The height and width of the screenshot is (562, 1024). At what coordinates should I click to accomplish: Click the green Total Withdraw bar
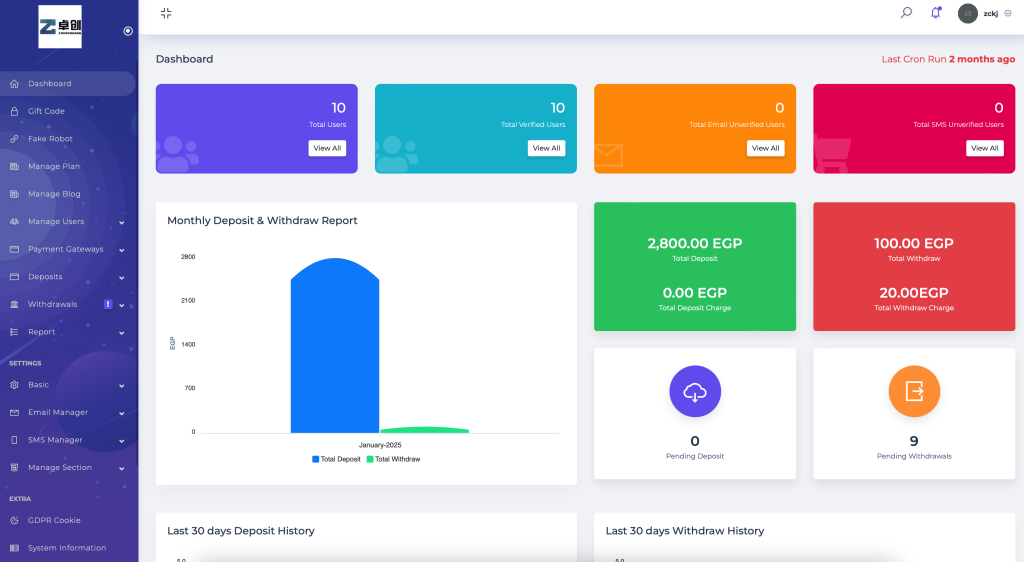424,429
